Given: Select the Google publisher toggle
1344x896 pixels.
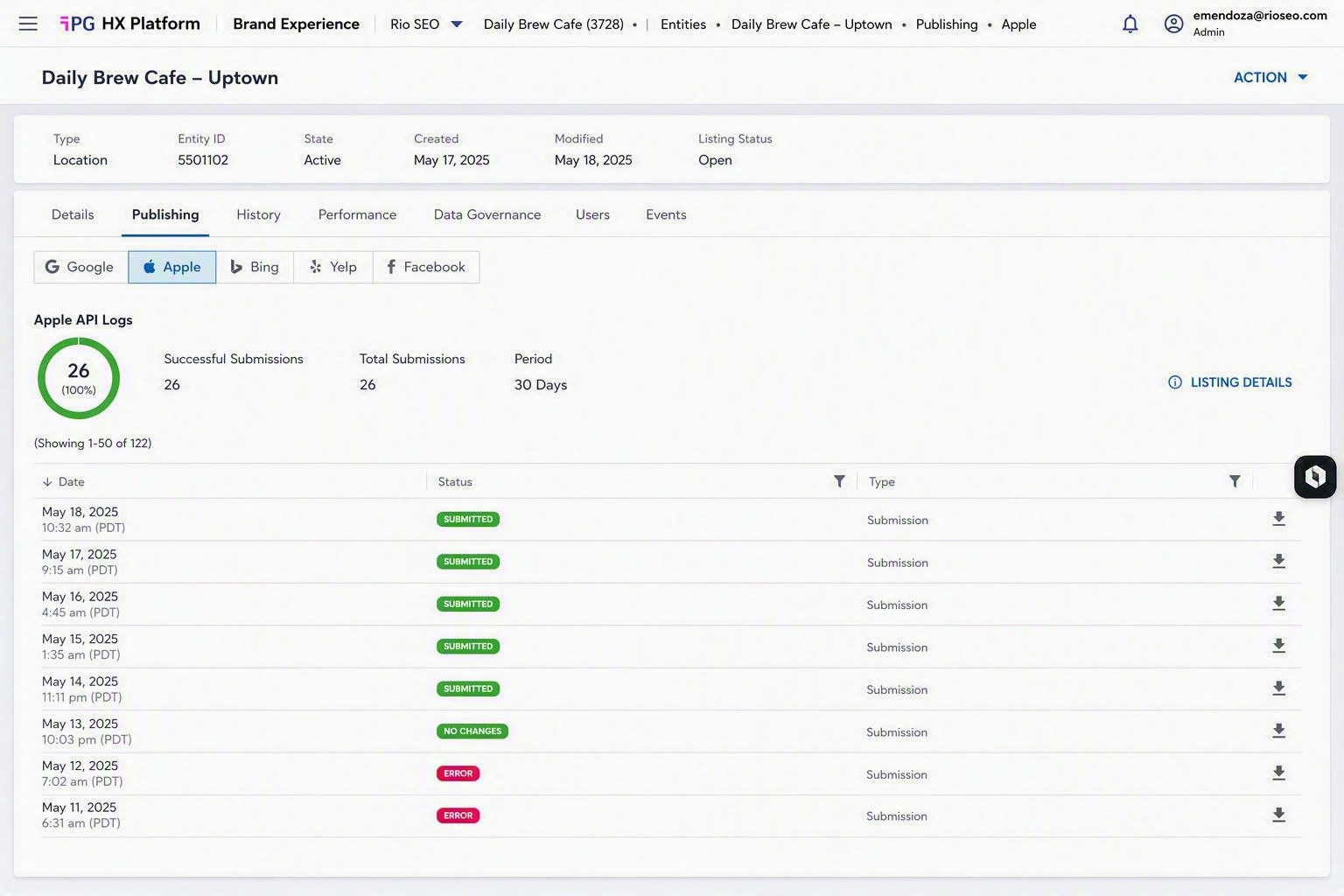Looking at the screenshot, I should pyautogui.click(x=80, y=267).
